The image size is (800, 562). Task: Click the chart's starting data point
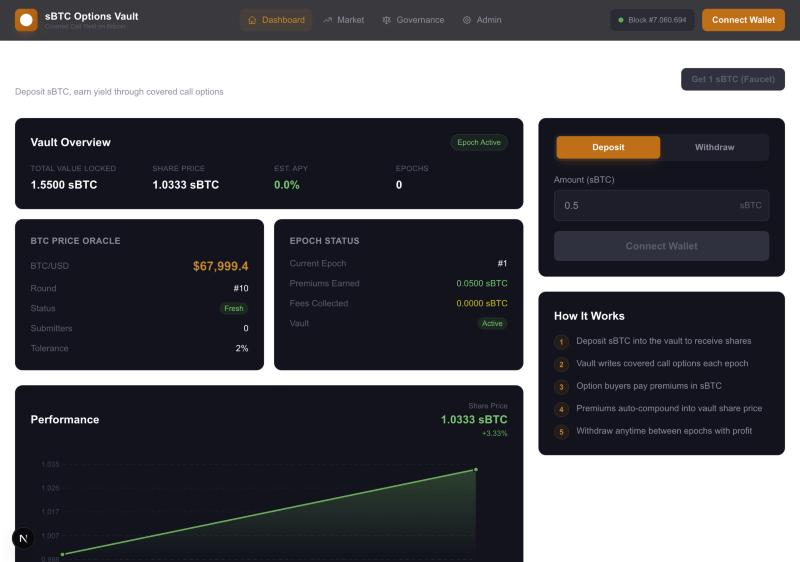click(63, 554)
